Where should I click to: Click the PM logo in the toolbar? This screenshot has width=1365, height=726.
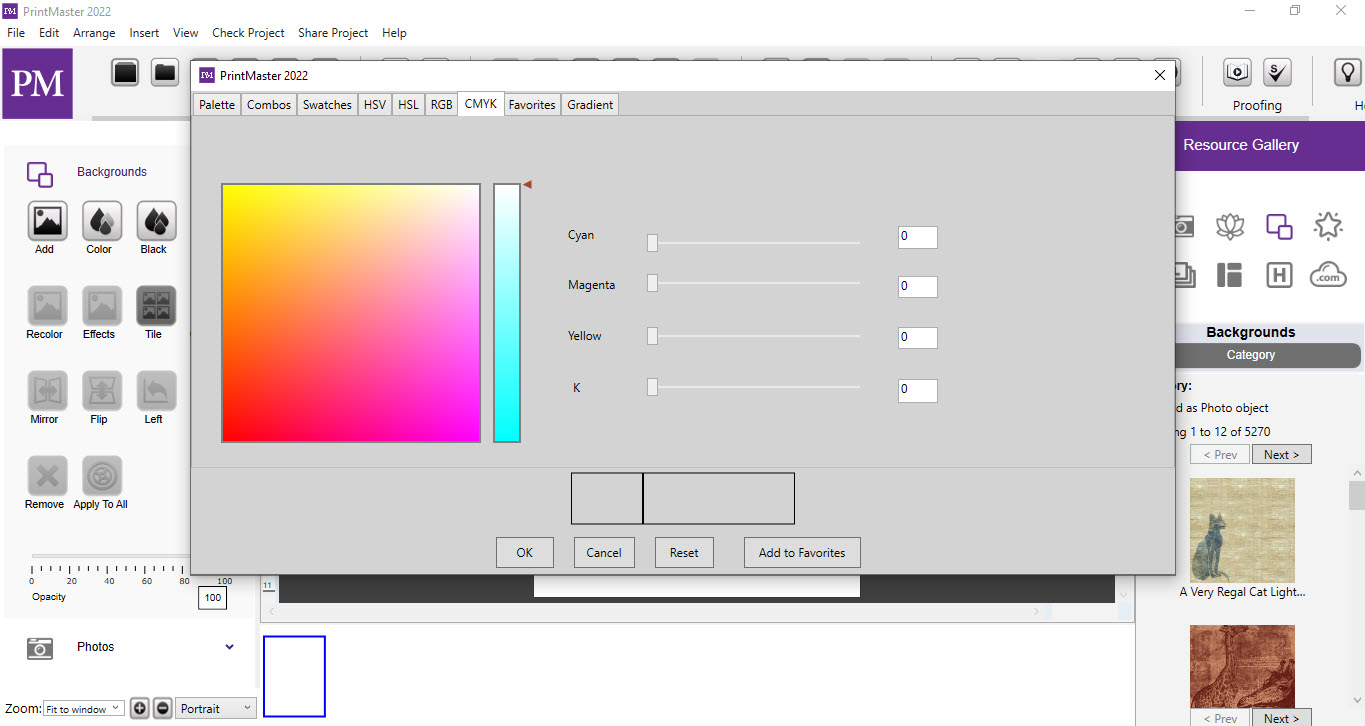(x=37, y=83)
